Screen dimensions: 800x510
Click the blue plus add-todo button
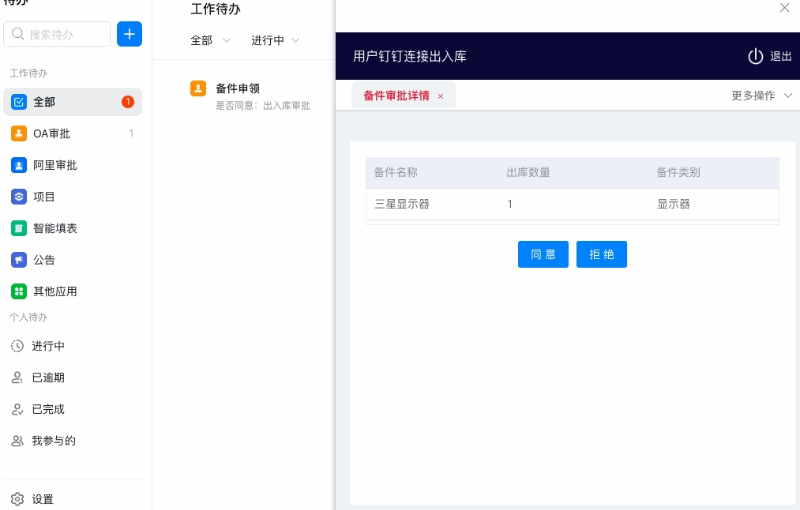point(130,34)
